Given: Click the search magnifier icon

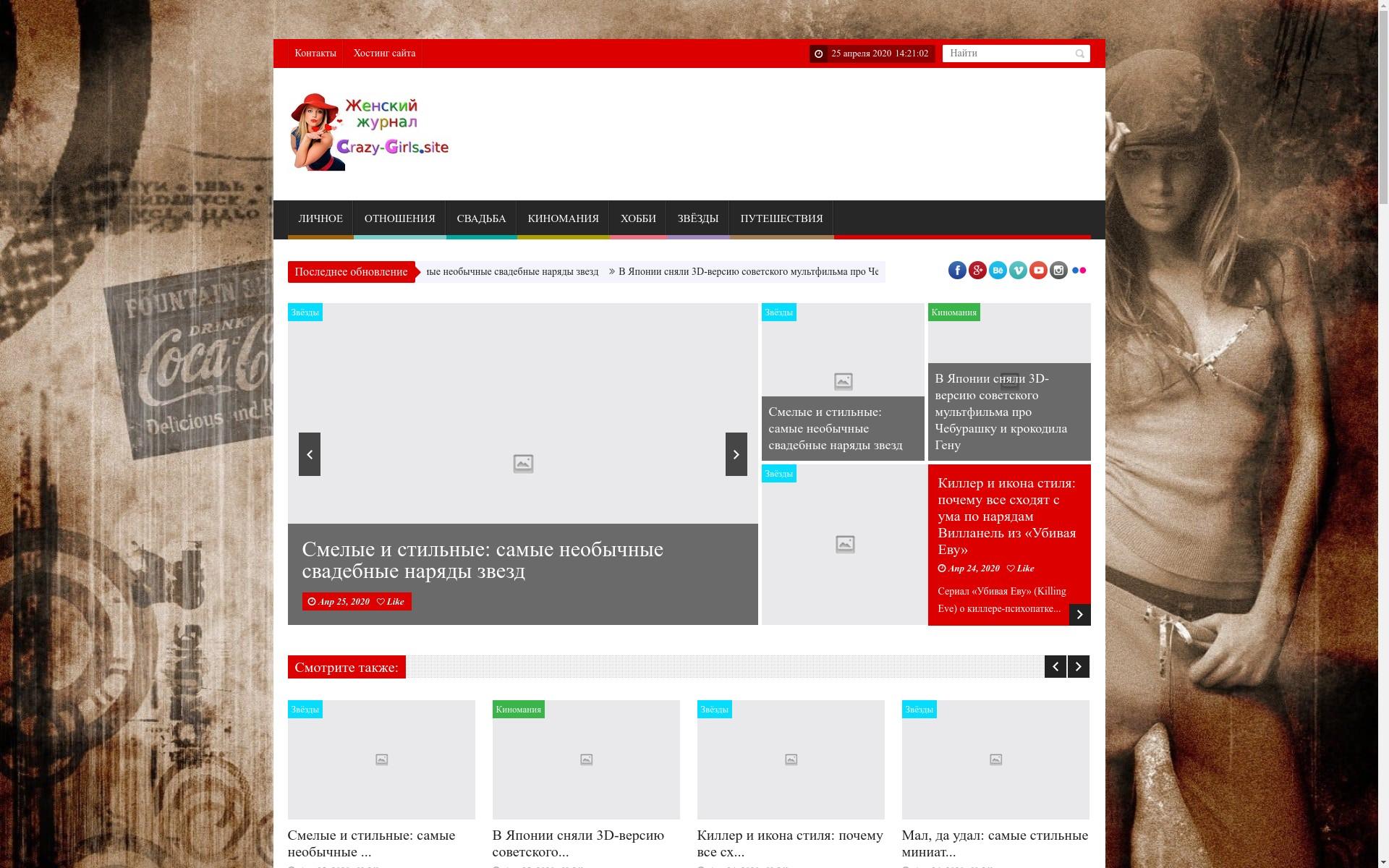Looking at the screenshot, I should (x=1079, y=54).
